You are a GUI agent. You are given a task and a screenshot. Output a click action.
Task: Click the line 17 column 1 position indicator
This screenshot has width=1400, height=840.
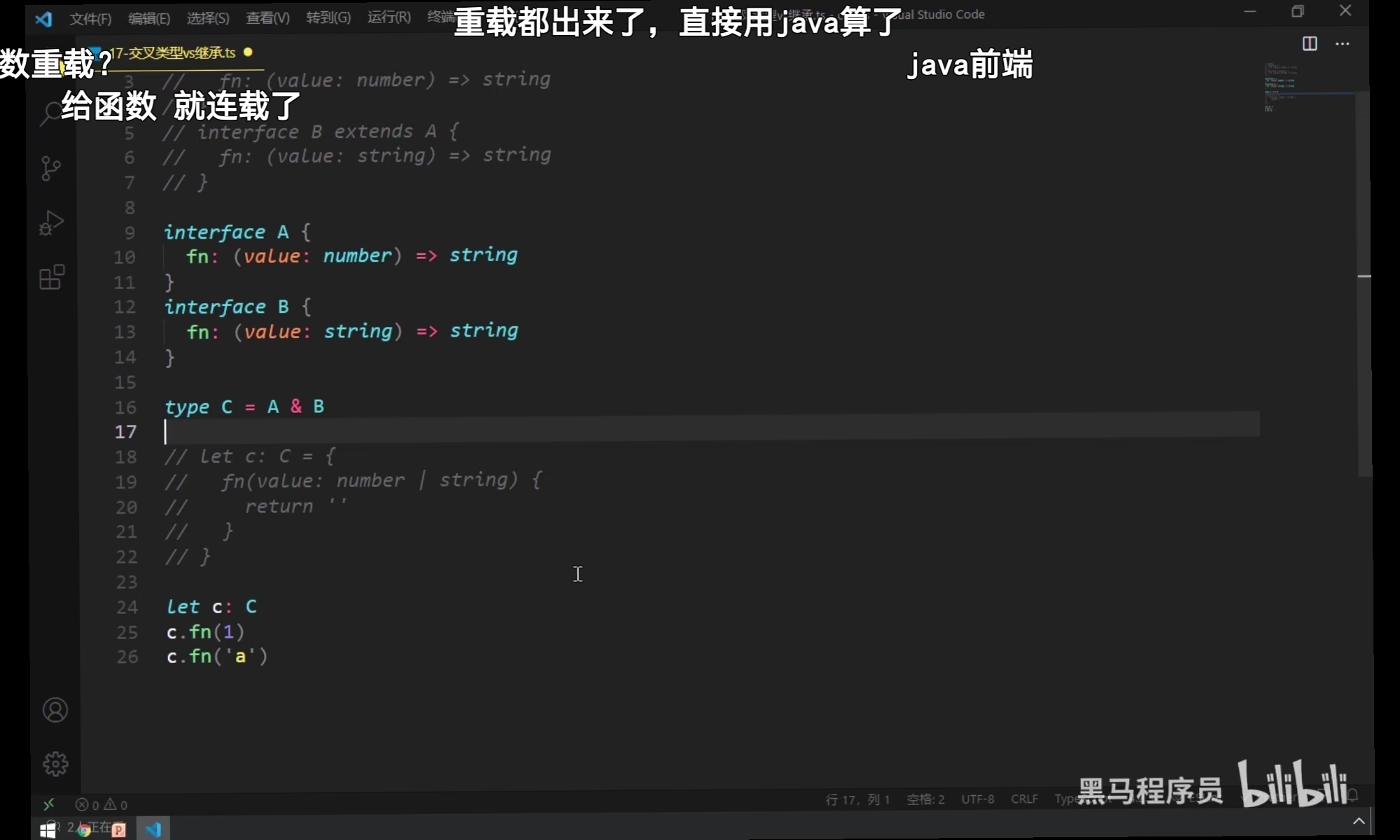(857, 799)
